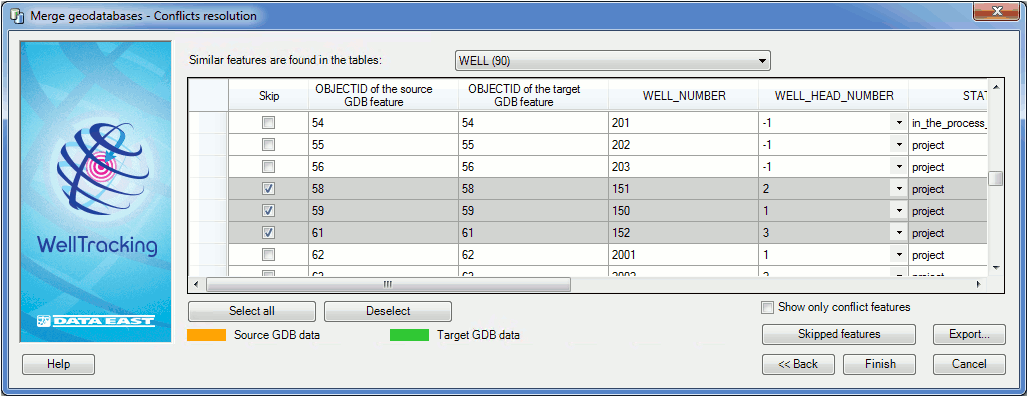Select the WELL_NUMBER cell 203
Screen dimensions: 1028x397
tap(684, 167)
